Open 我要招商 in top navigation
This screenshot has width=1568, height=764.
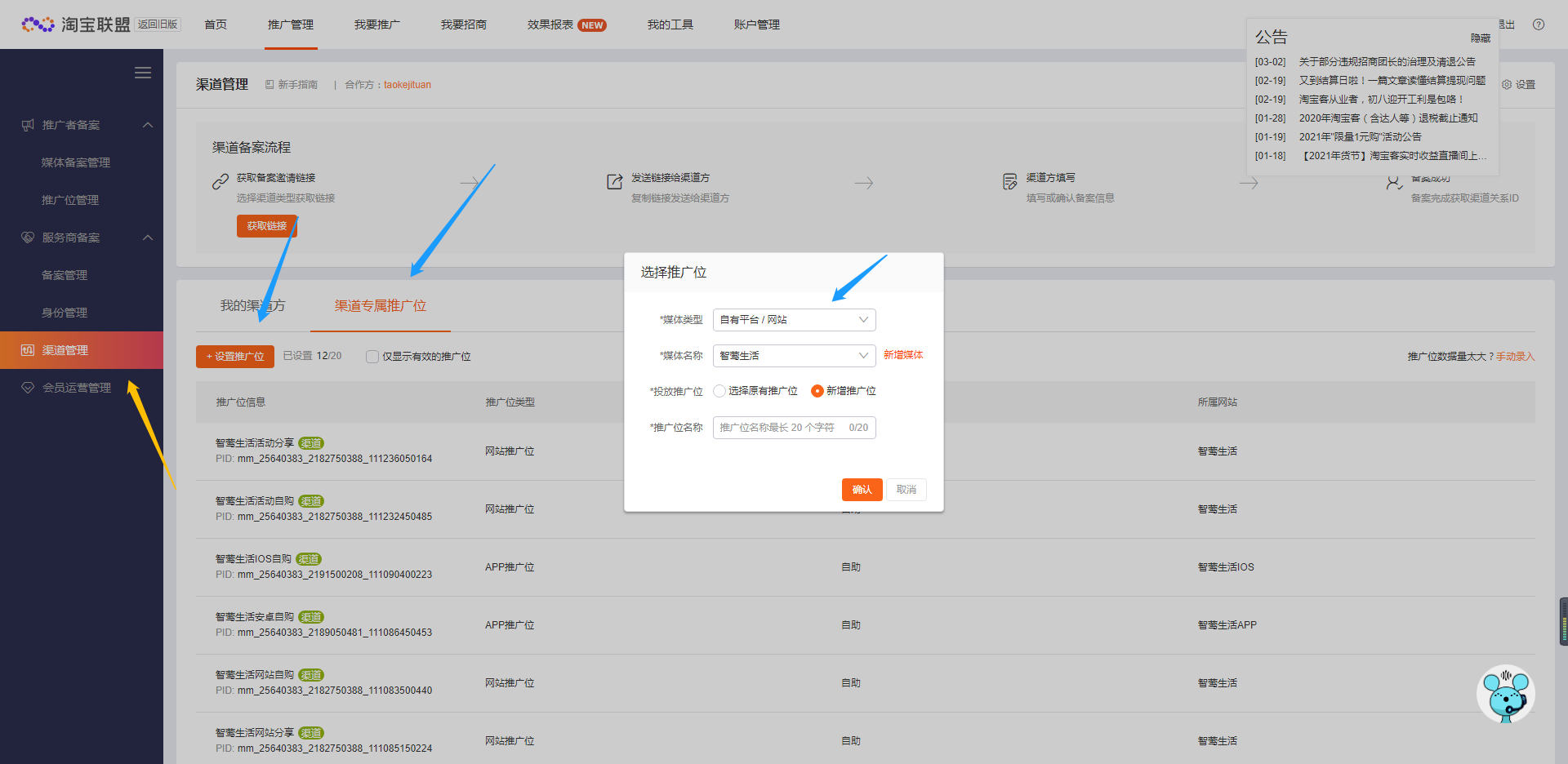(x=464, y=24)
